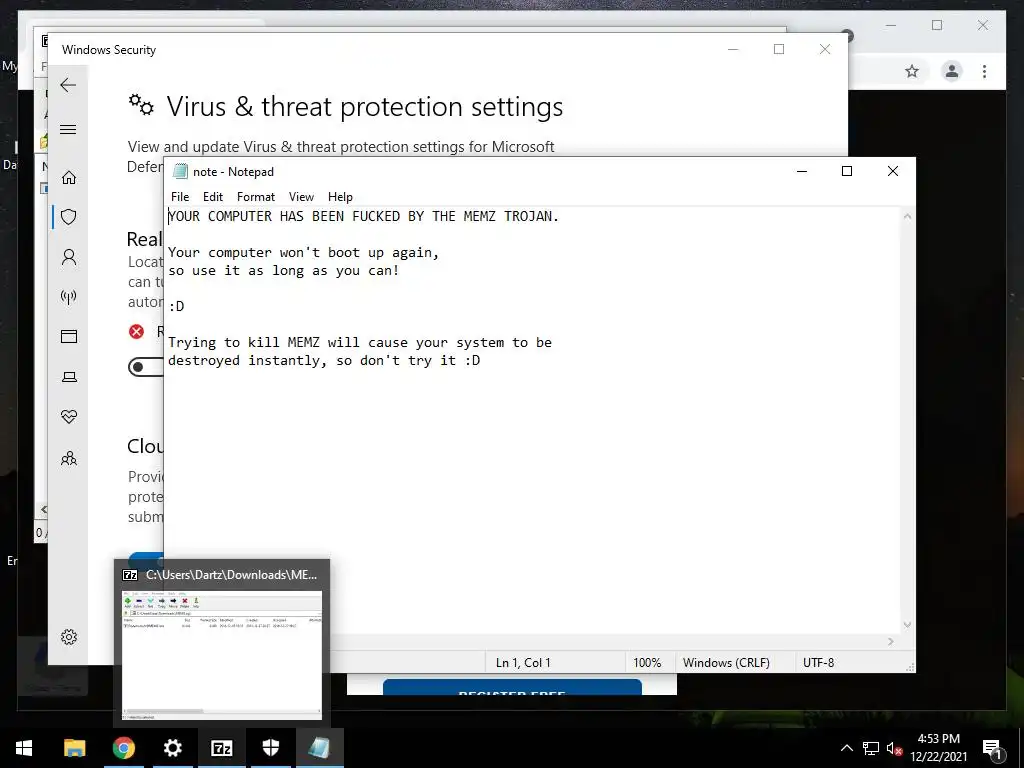This screenshot has width=1024, height=768.
Task: Click the Notepad scrollbar down arrow
Action: pos(907,625)
